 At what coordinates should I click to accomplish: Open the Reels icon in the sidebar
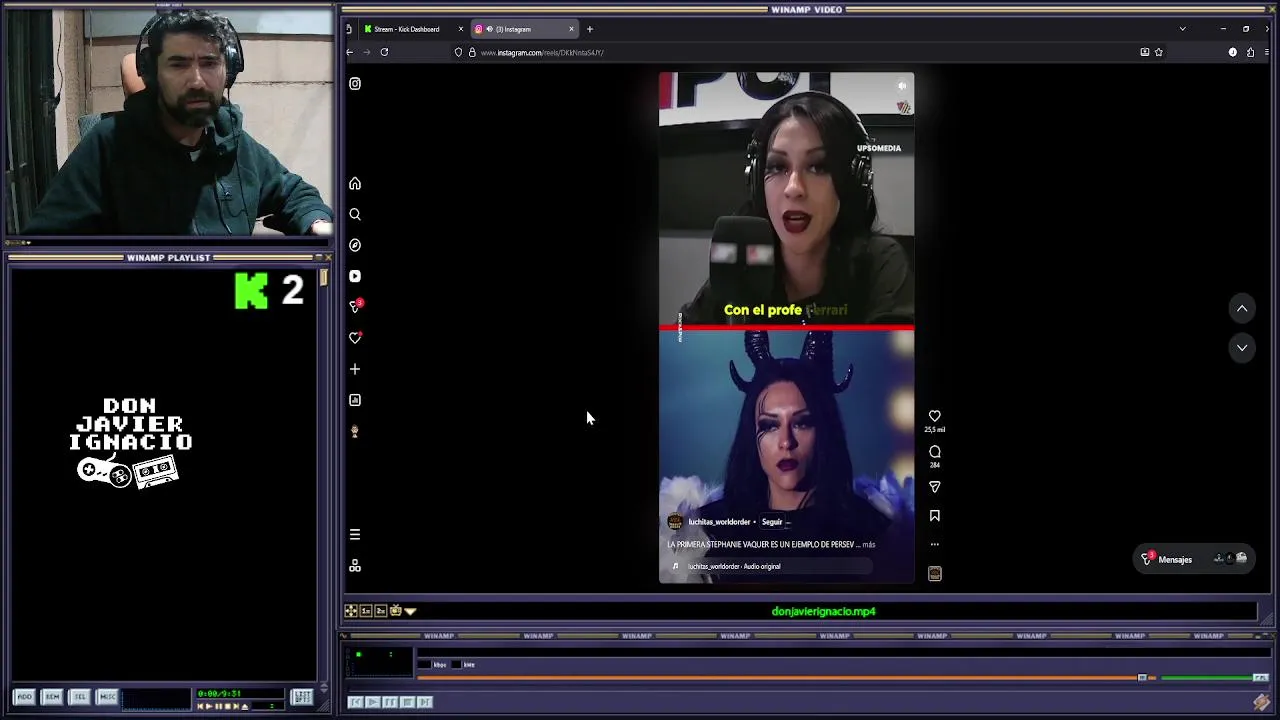355,276
